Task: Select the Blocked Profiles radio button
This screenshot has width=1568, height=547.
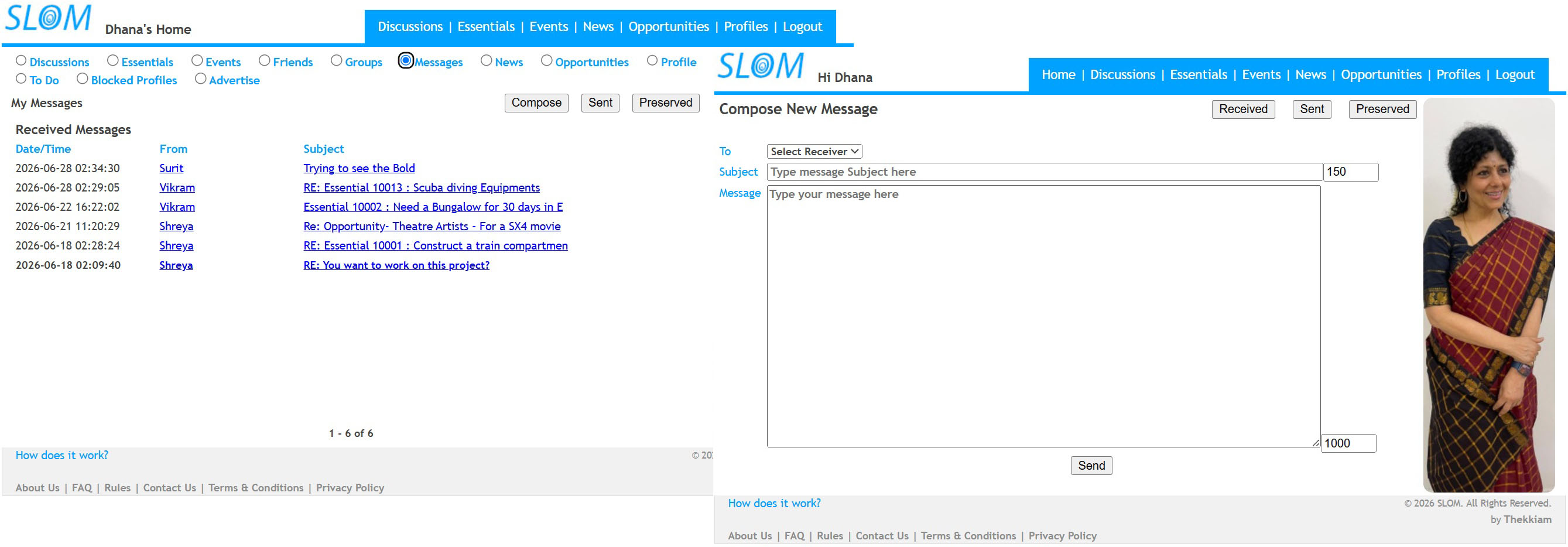Action: click(82, 79)
